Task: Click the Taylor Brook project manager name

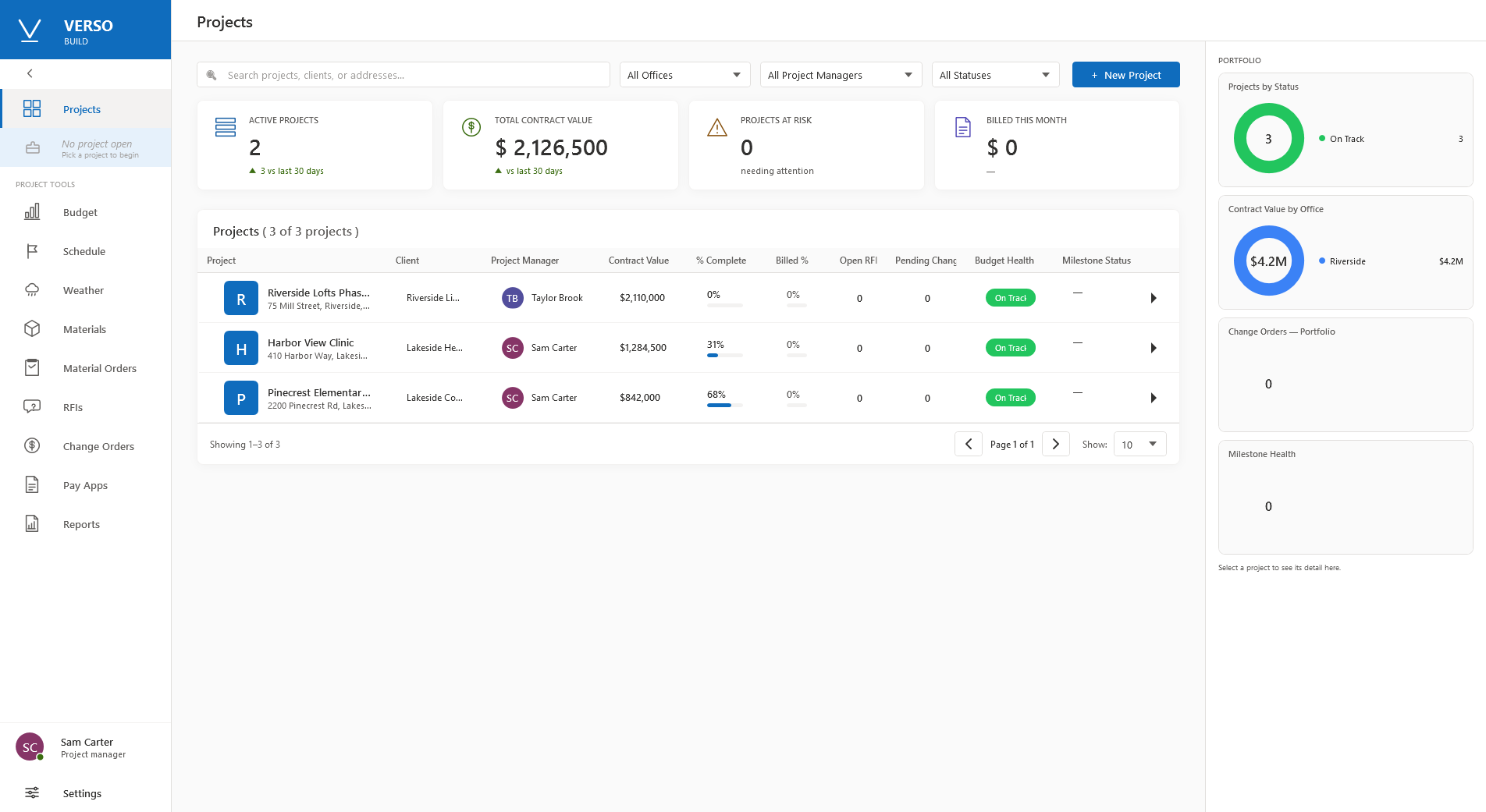Action: click(557, 298)
